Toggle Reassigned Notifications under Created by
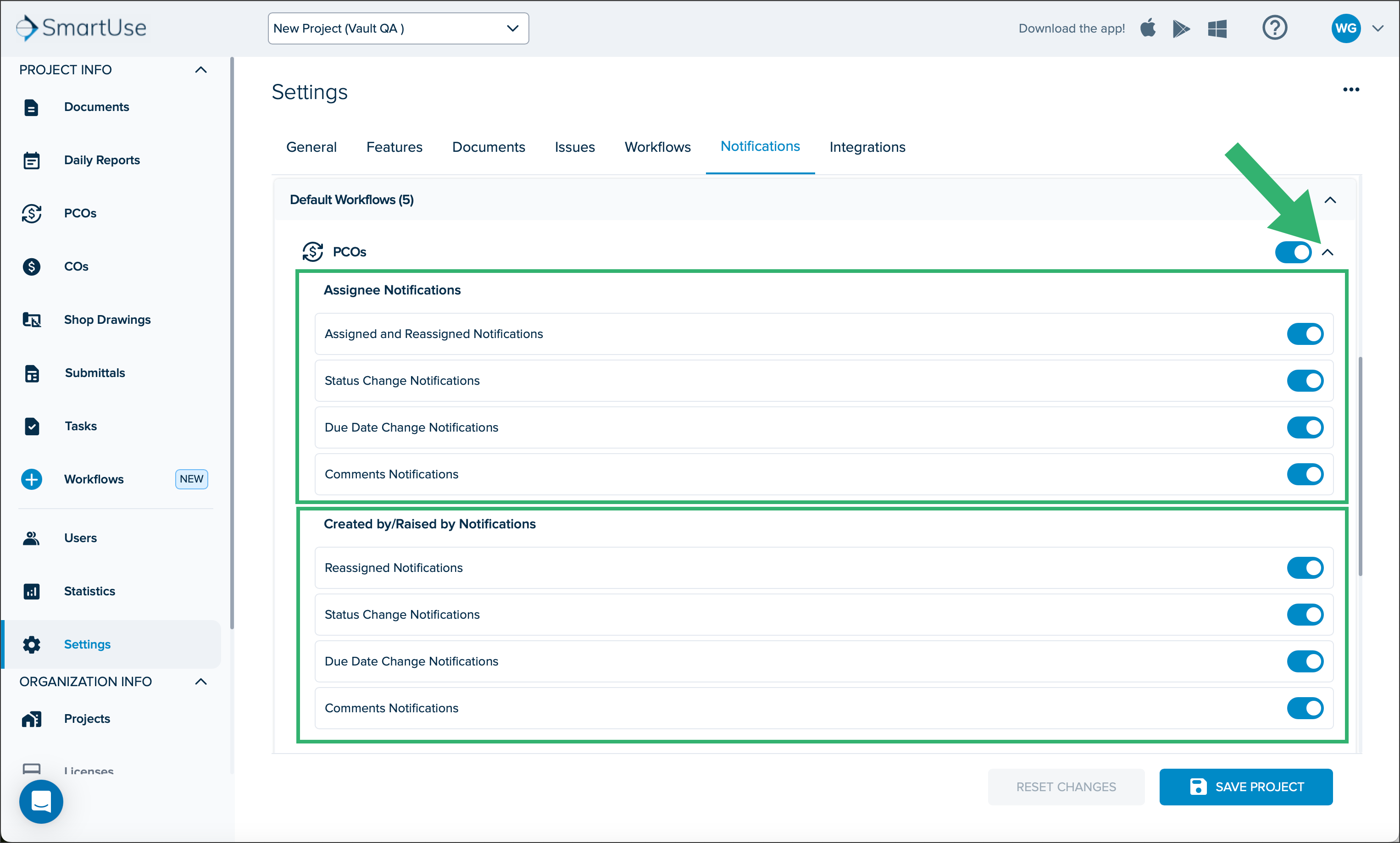 tap(1305, 568)
